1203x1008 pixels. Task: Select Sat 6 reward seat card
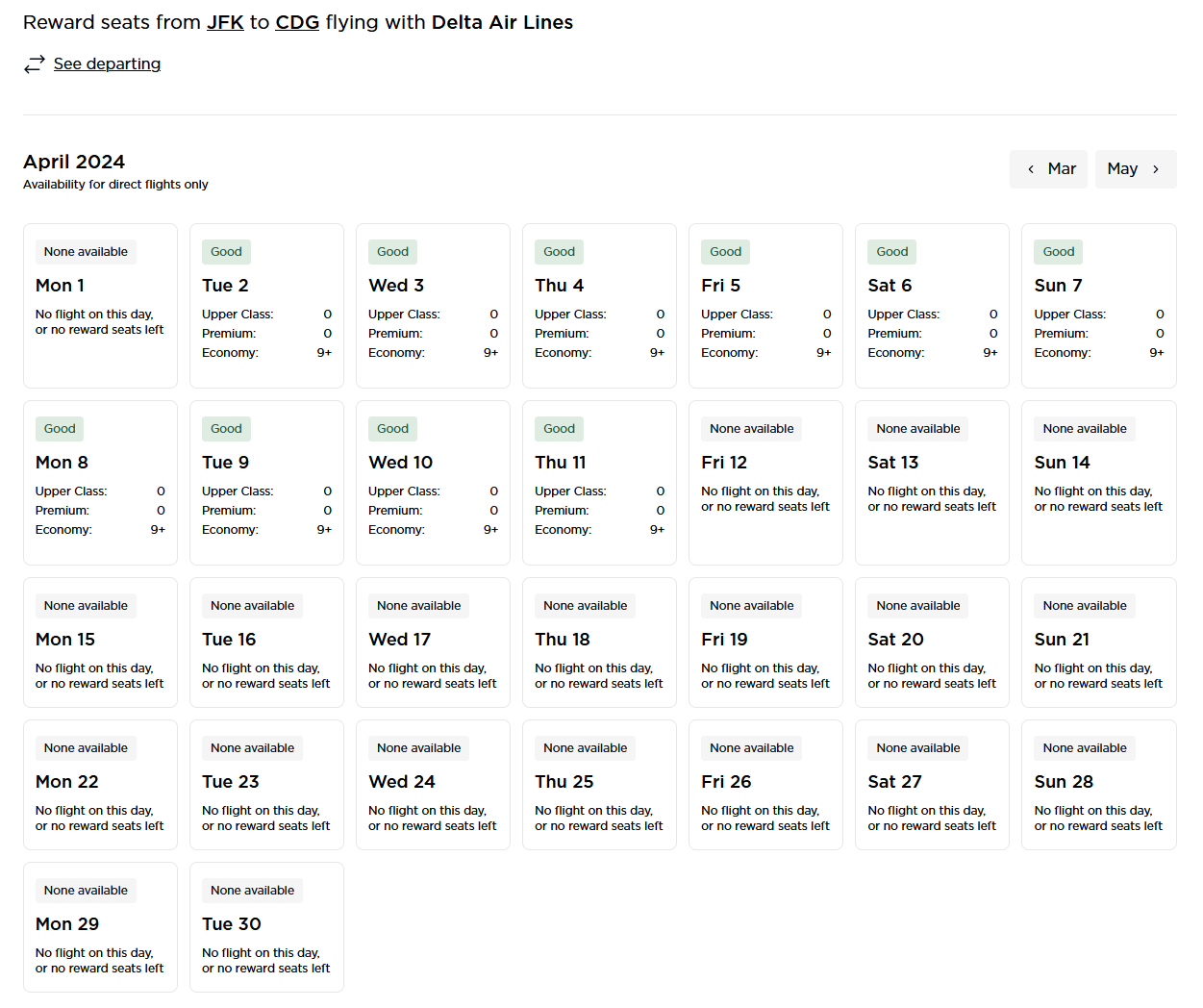(x=932, y=306)
